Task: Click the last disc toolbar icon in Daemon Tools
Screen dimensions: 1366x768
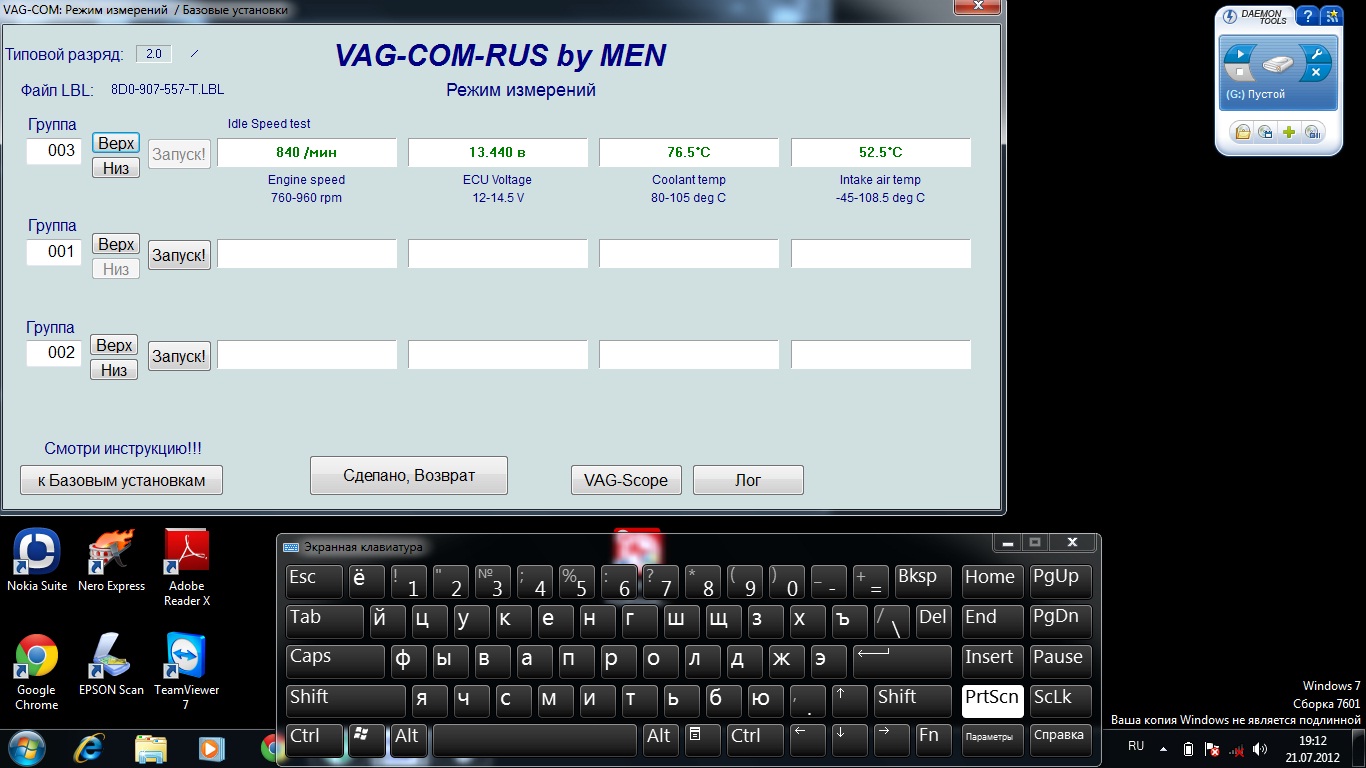Action: 1313,132
